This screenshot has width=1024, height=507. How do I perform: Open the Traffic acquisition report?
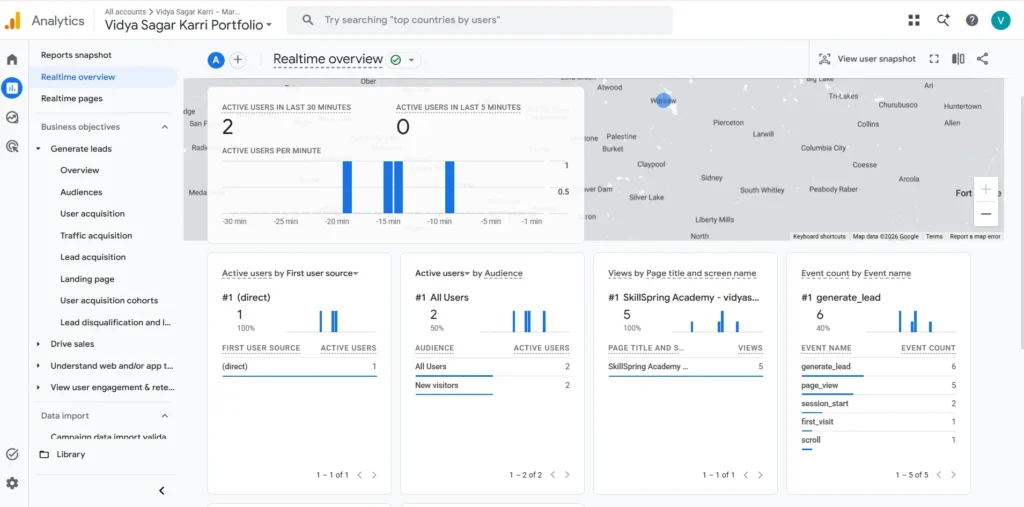pyautogui.click(x=96, y=236)
